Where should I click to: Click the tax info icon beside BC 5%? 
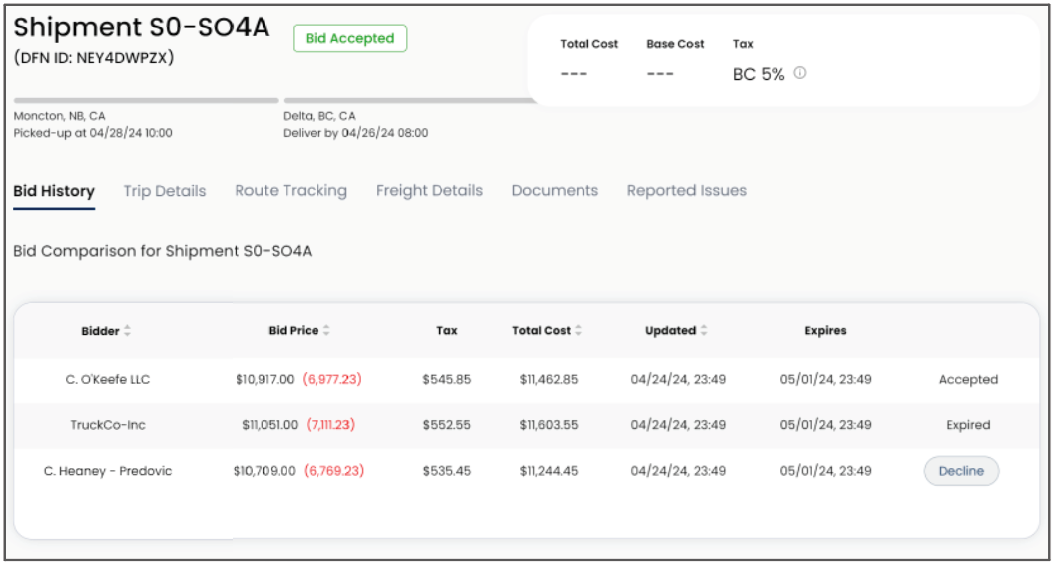point(800,73)
